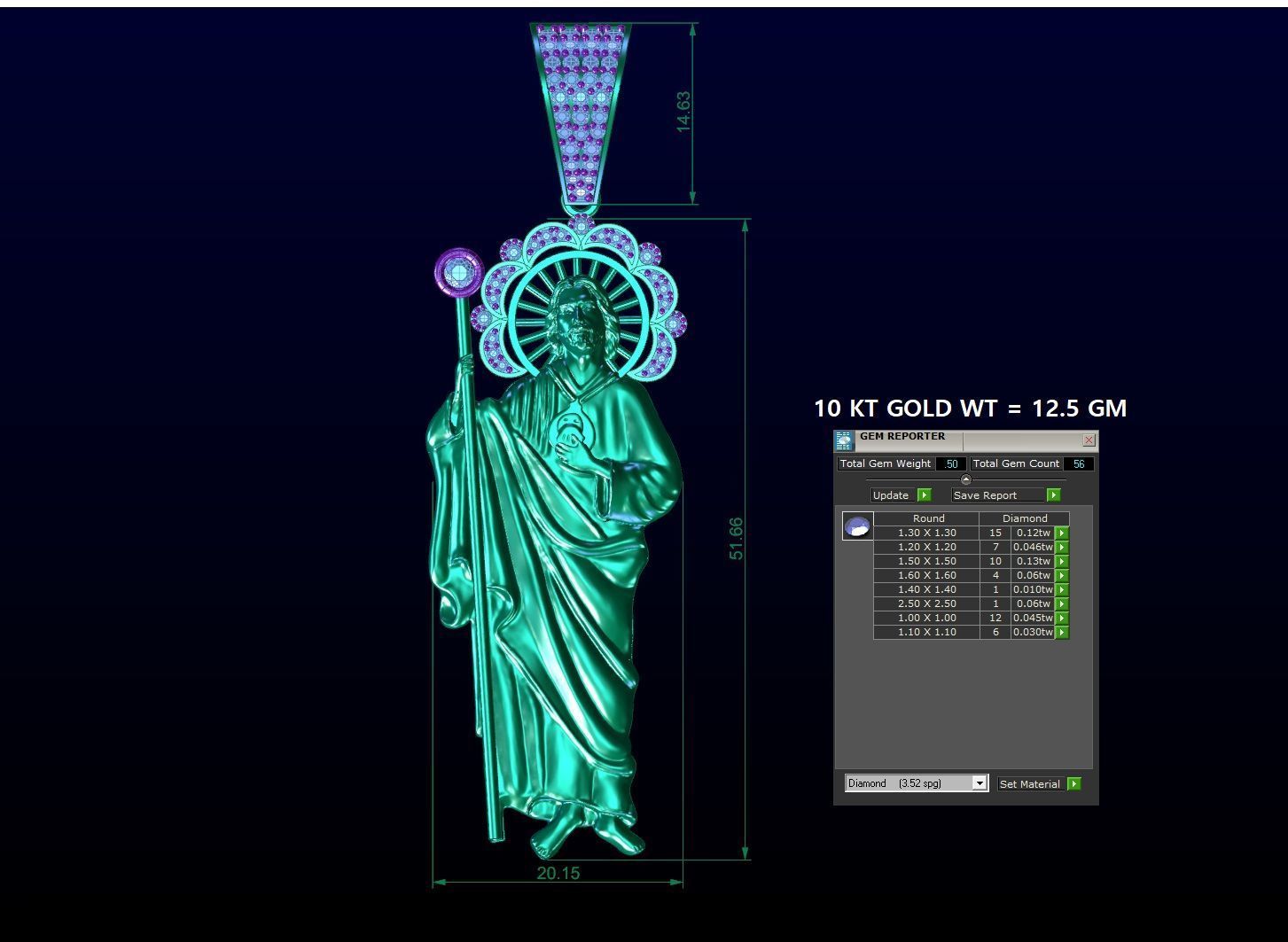Click the weight cell '0.13tw'
This screenshot has width=1288, height=942.
[1033, 562]
